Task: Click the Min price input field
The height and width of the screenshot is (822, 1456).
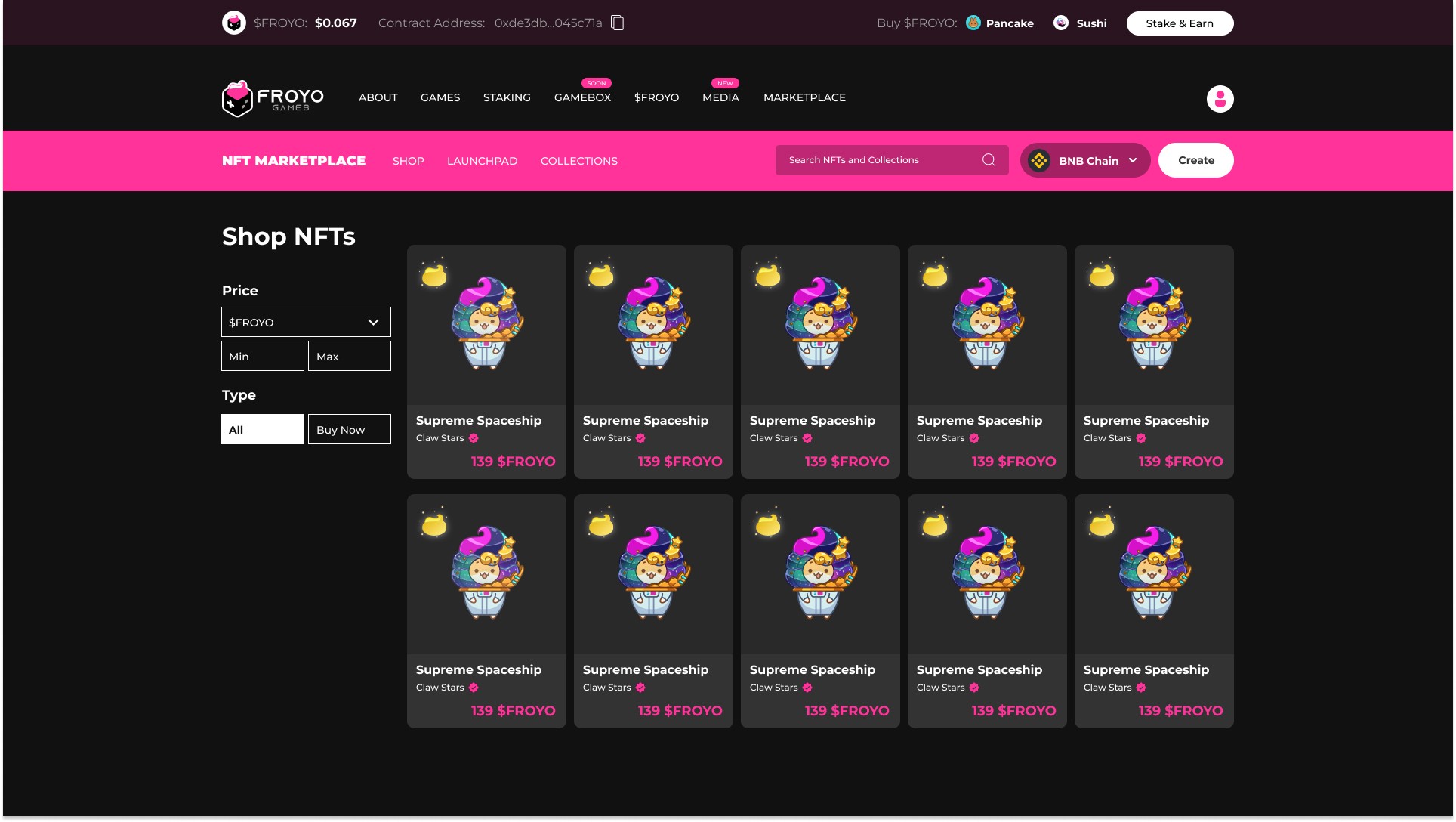Action: coord(262,356)
